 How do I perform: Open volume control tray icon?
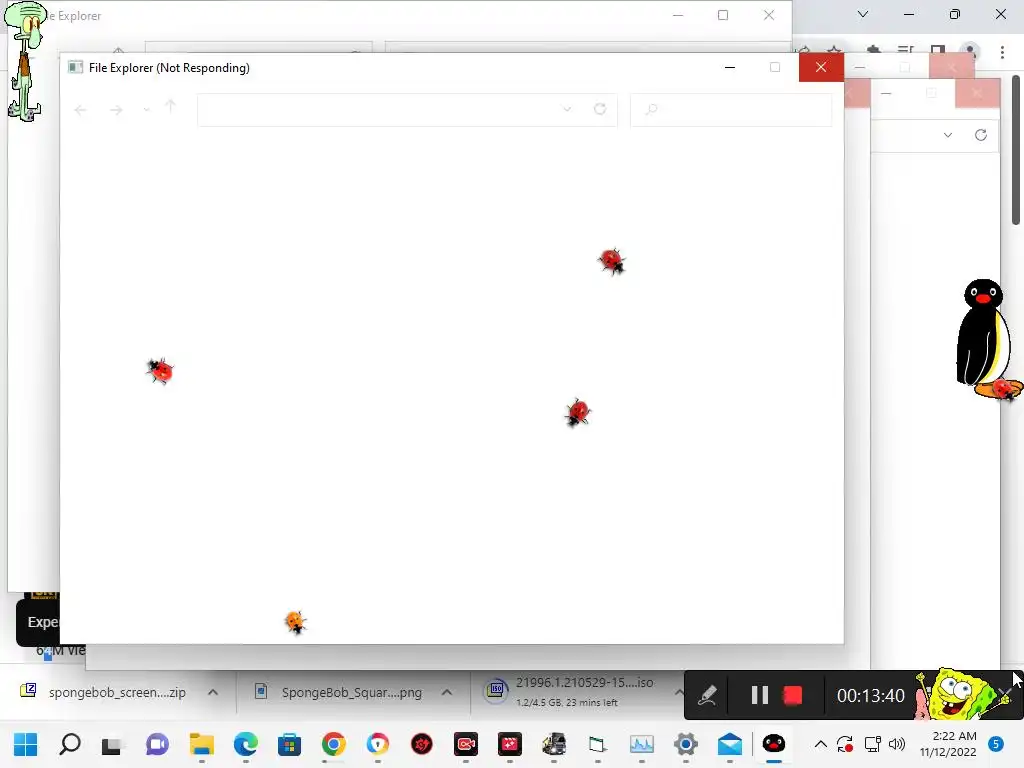(897, 744)
